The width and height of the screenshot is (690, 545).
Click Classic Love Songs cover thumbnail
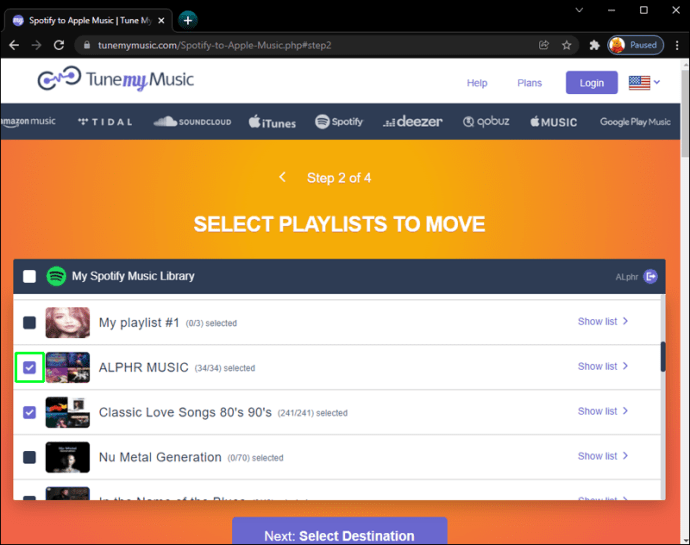(68, 412)
